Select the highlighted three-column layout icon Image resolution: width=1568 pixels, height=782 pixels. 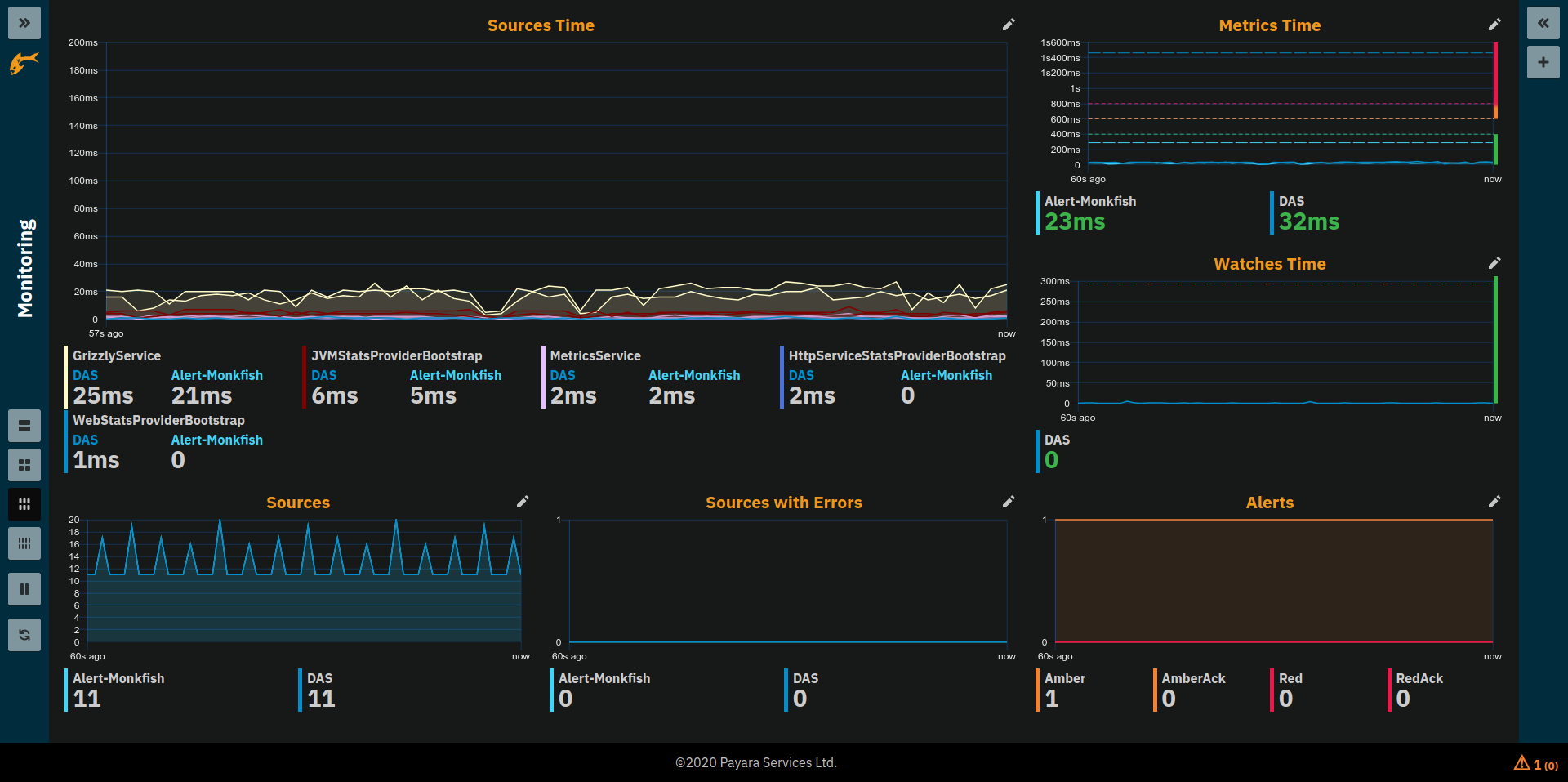click(x=24, y=504)
